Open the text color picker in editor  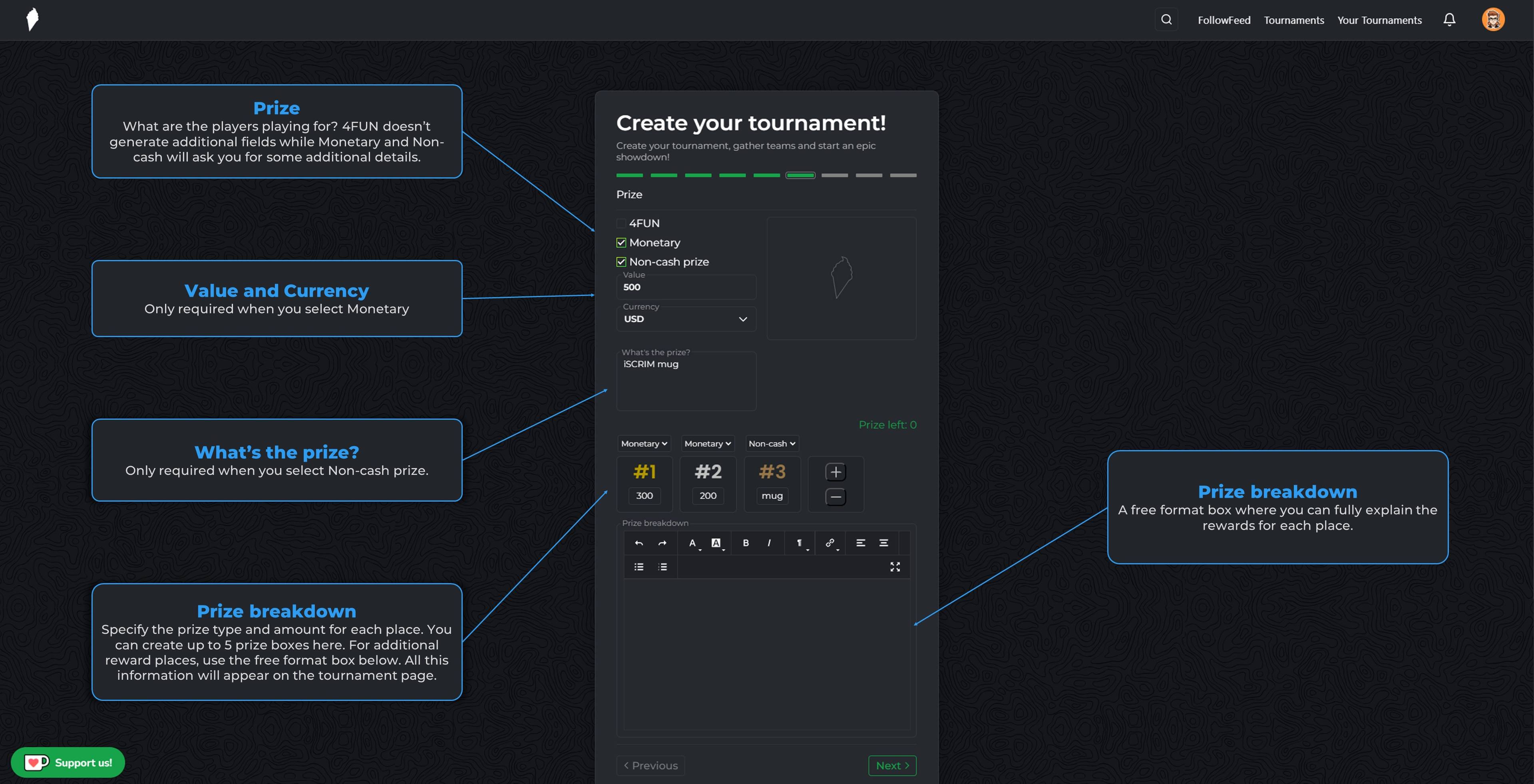(x=693, y=543)
